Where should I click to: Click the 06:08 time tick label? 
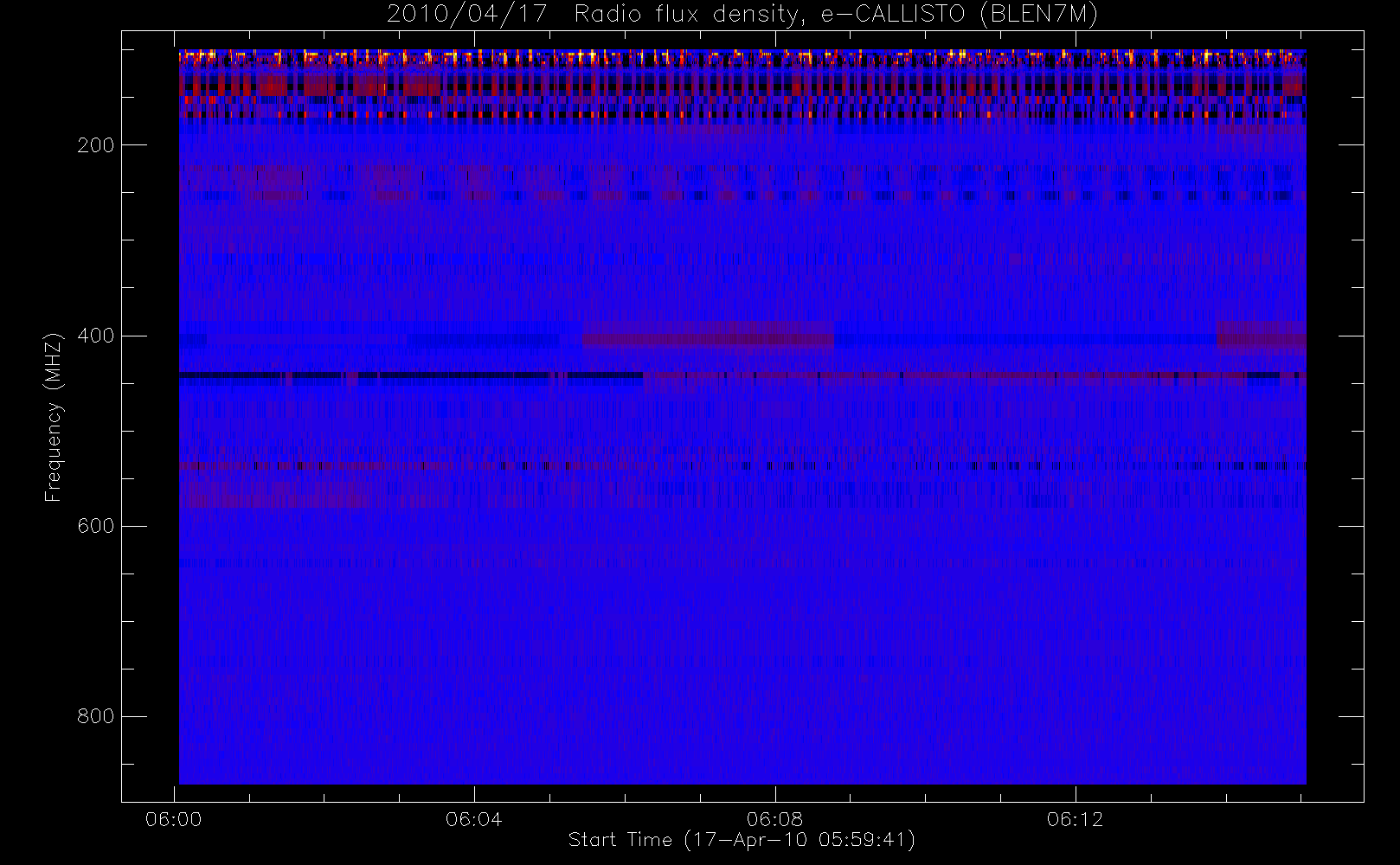click(774, 819)
